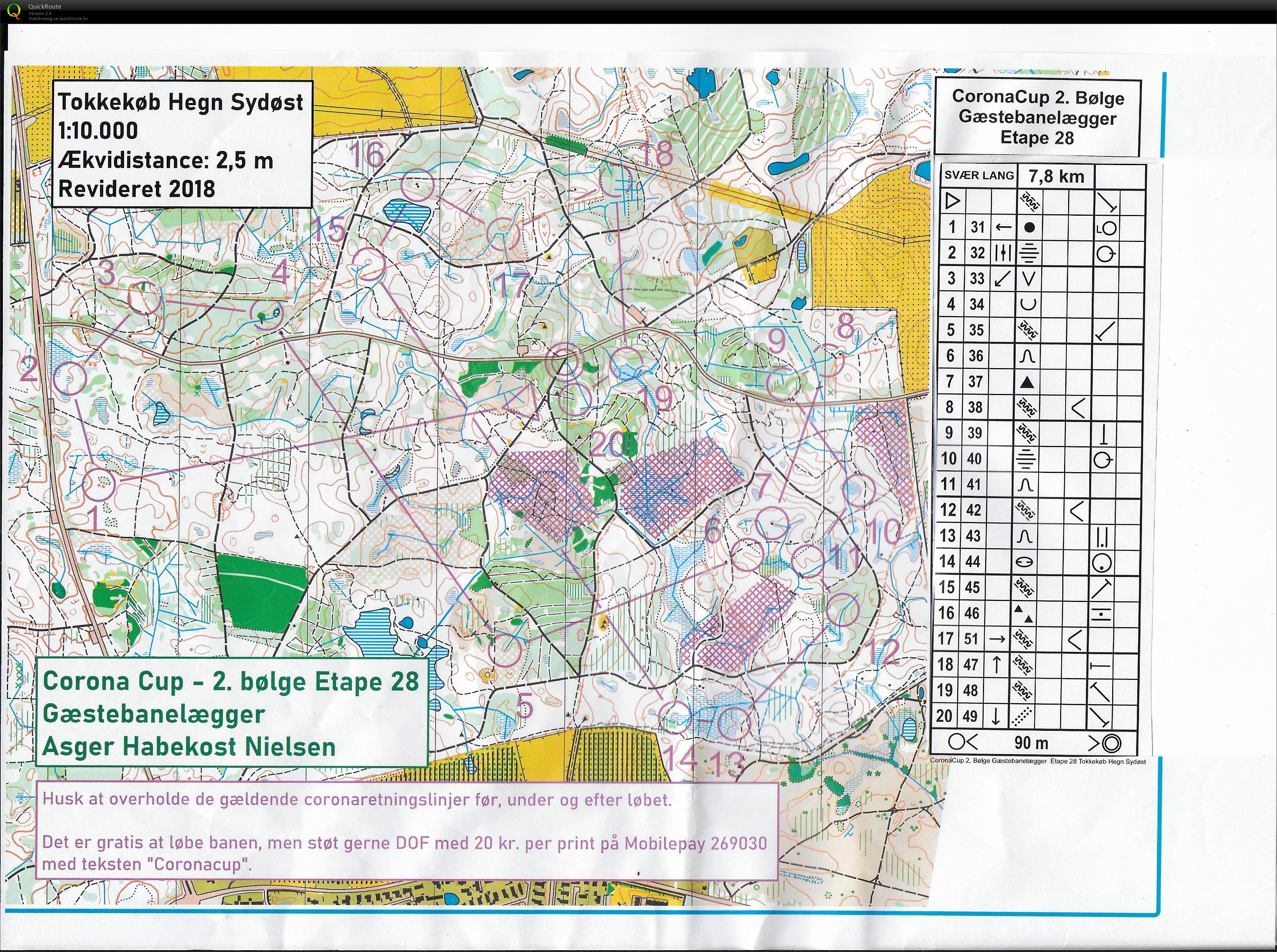The height and width of the screenshot is (952, 1277).
Task: Click the up arrow in row 47
Action: coord(997,665)
